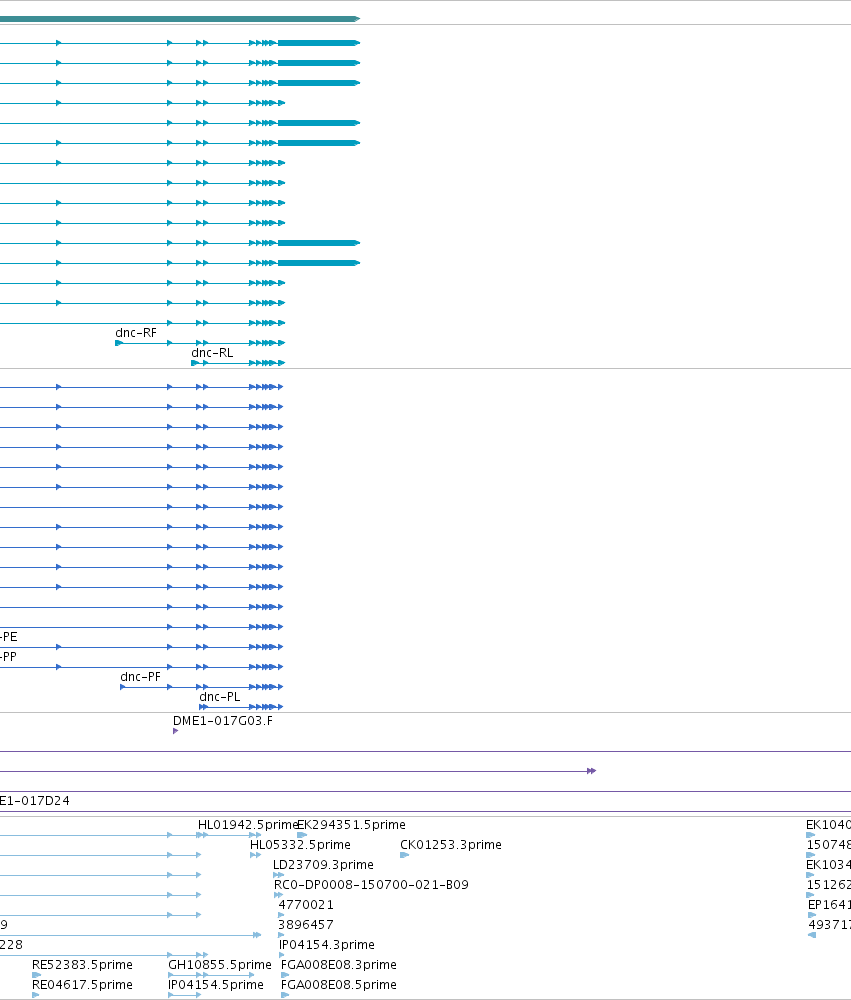Click the IP04154.5prime feature line
Viewport: 851px width, 1000px height.
tap(184, 995)
